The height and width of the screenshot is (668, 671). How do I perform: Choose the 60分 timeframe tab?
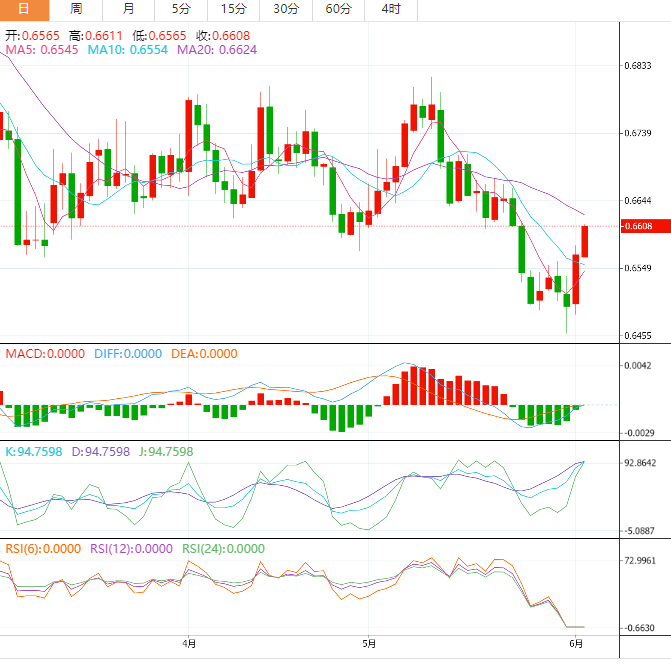pos(338,9)
